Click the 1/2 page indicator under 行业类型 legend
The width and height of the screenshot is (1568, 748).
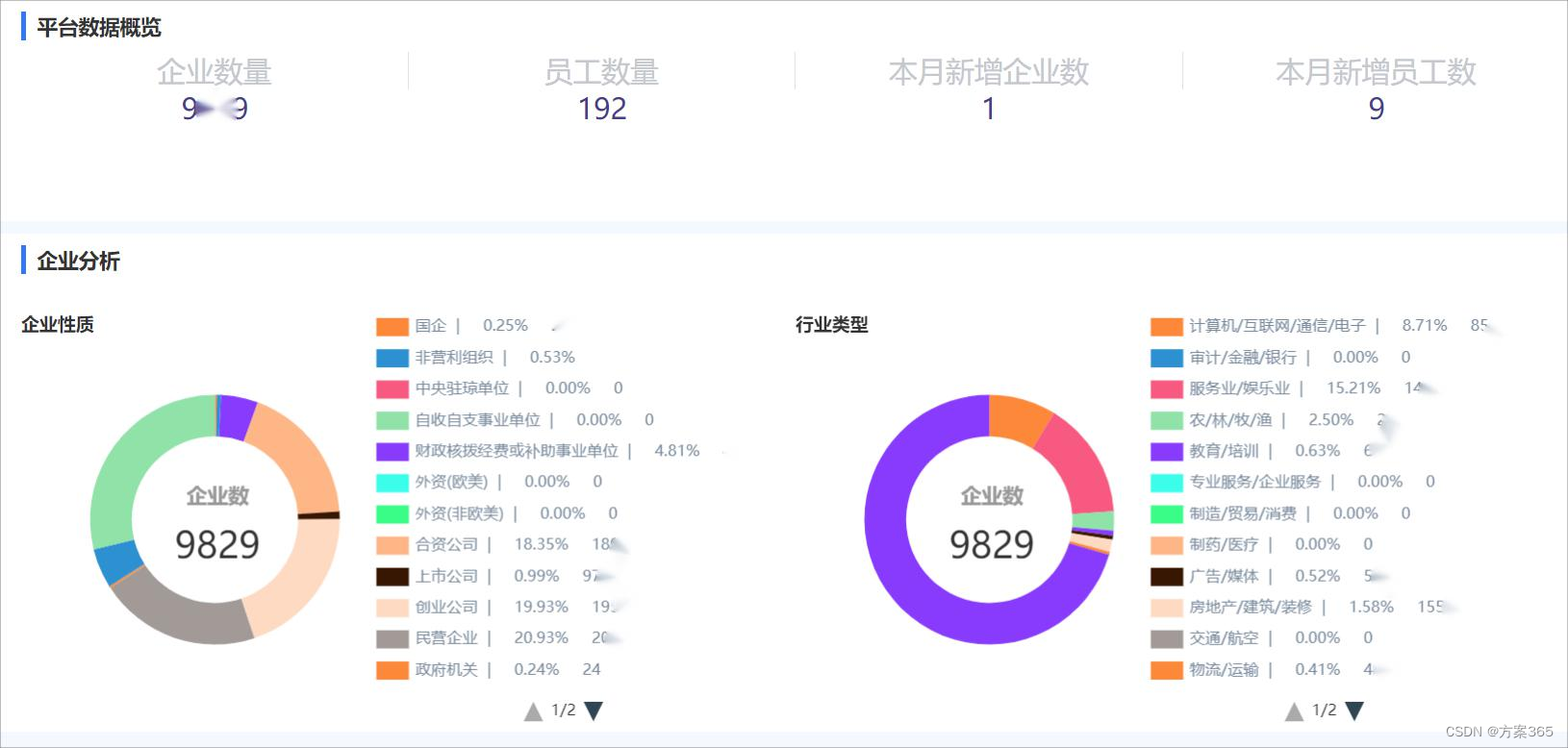click(x=1325, y=711)
